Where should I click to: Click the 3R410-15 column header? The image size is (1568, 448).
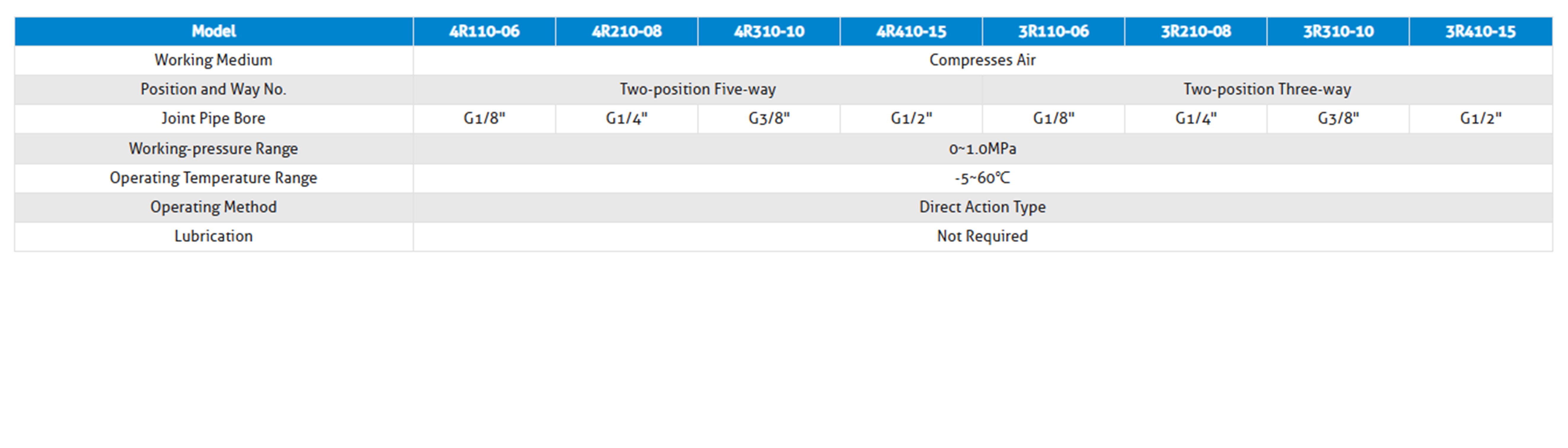1481,31
